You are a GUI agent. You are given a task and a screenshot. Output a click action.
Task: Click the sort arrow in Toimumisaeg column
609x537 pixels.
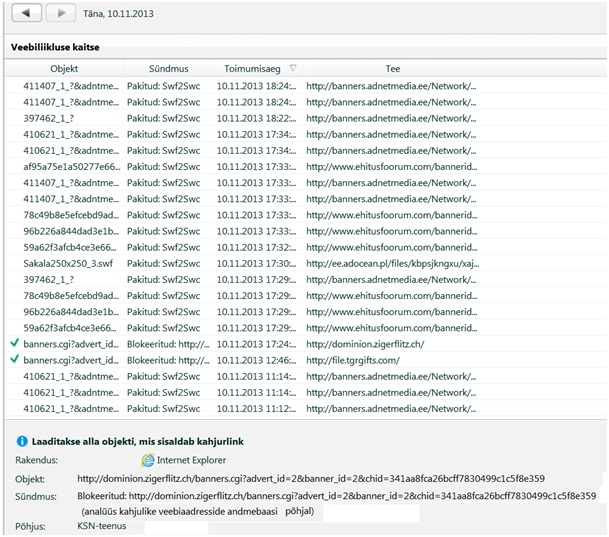coord(292,68)
